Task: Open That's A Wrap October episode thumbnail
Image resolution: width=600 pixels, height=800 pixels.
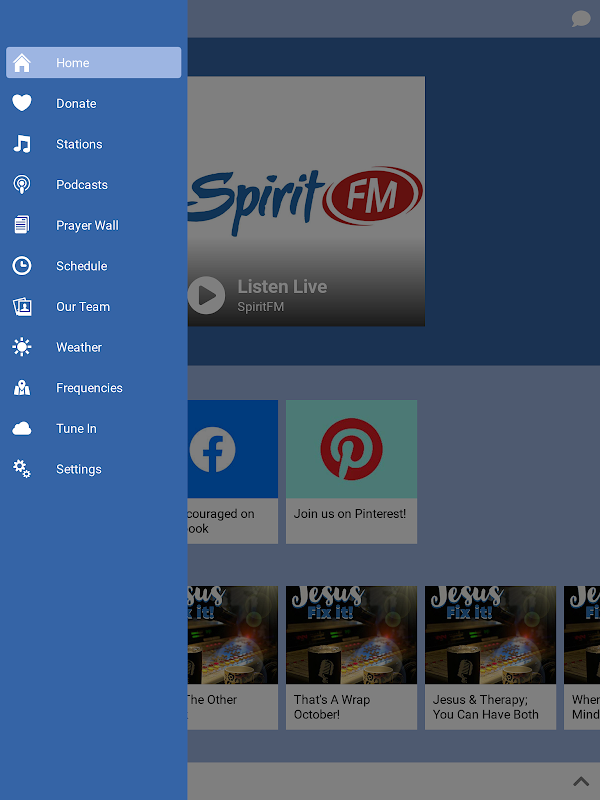Action: click(351, 635)
